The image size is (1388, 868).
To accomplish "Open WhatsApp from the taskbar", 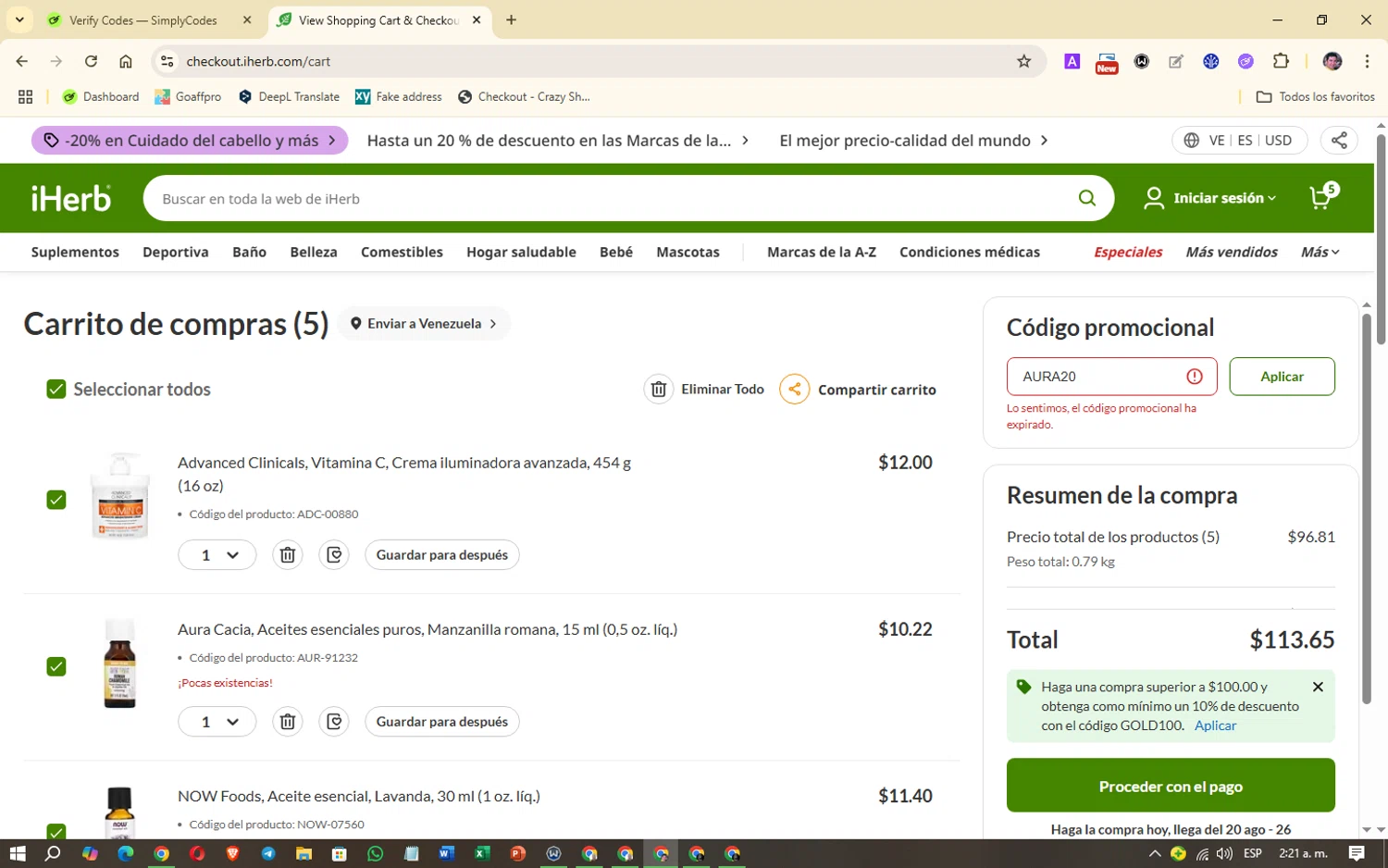I will (375, 853).
